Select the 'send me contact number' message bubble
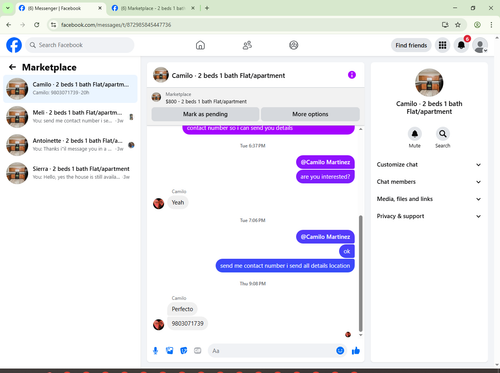 285,266
